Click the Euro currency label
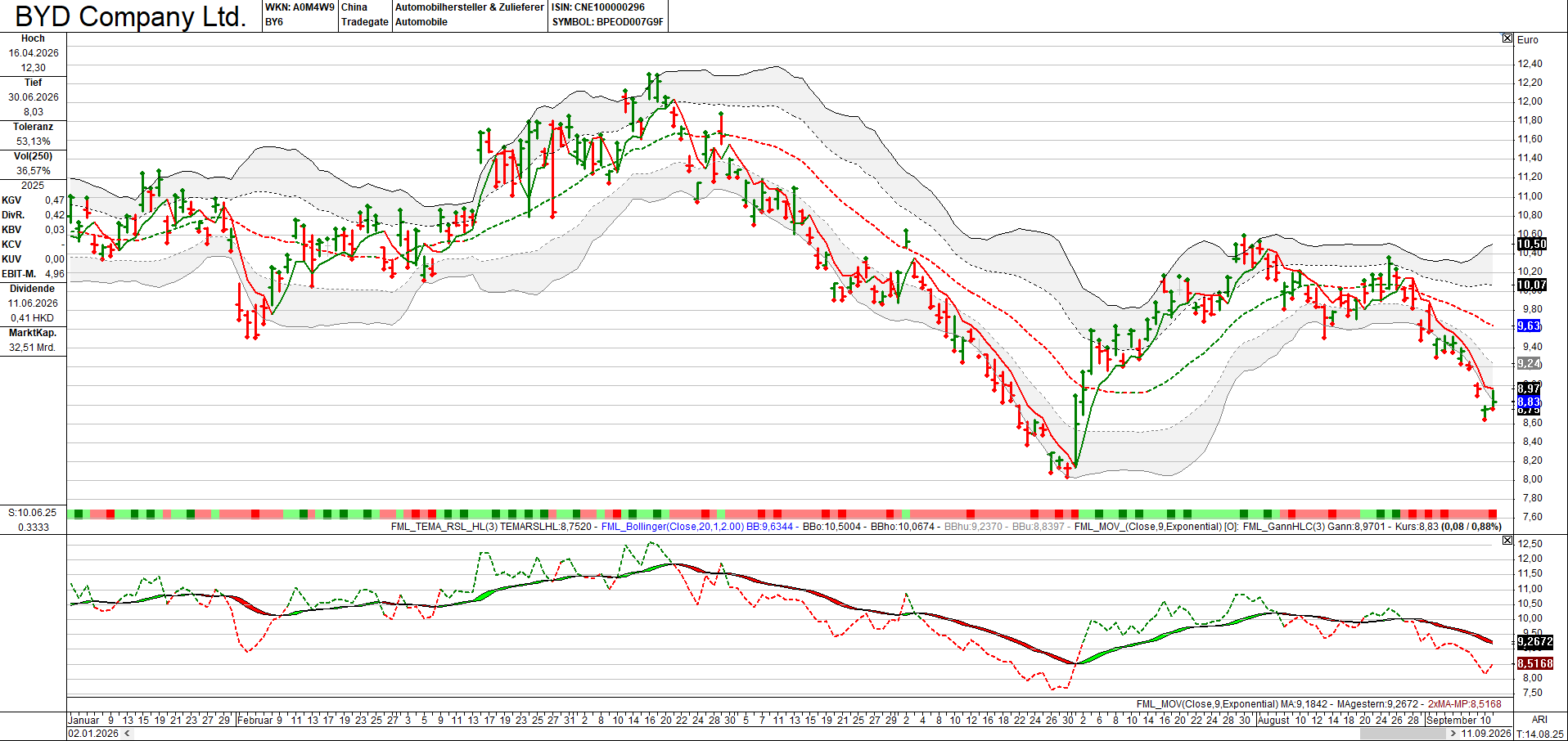 tap(1527, 40)
